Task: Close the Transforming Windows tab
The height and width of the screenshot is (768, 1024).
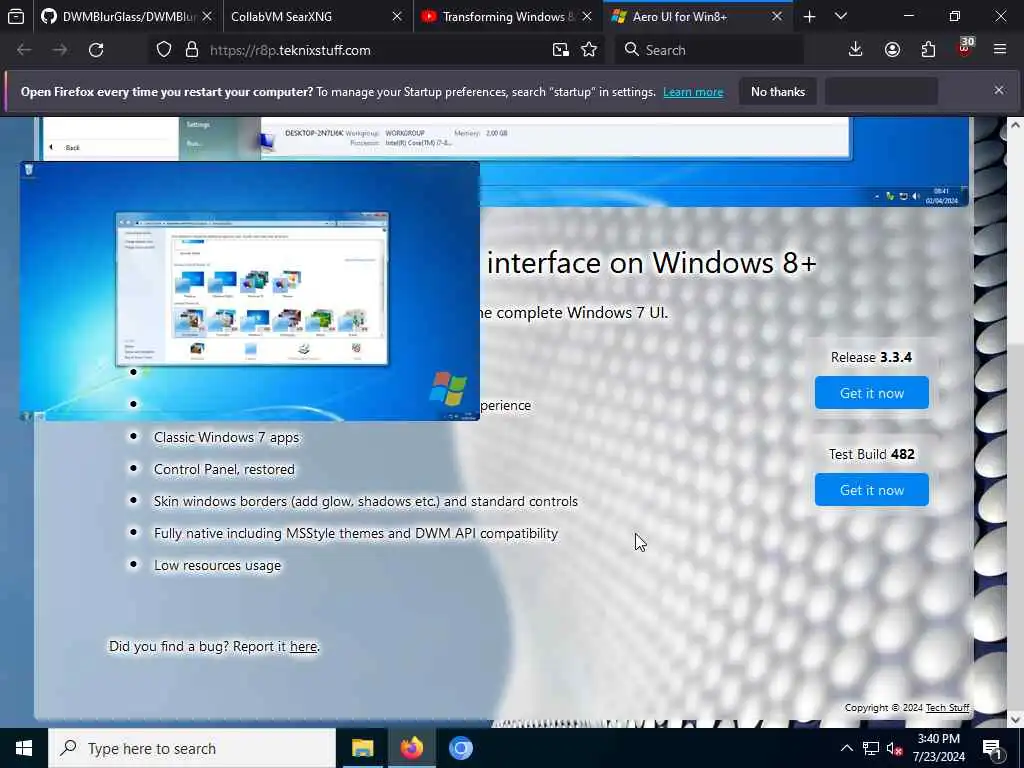Action: pos(586,16)
